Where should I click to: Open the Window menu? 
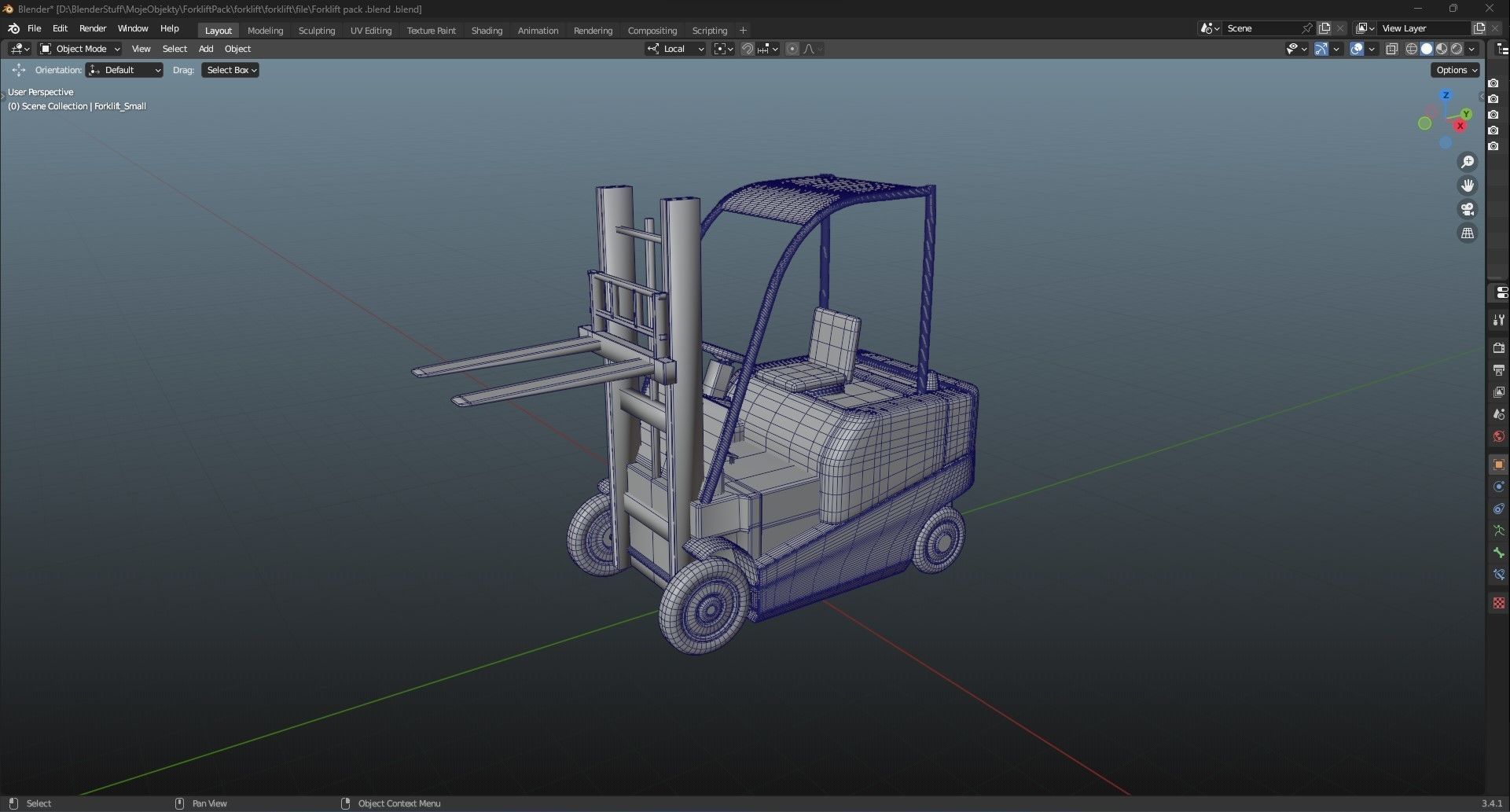[x=133, y=28]
